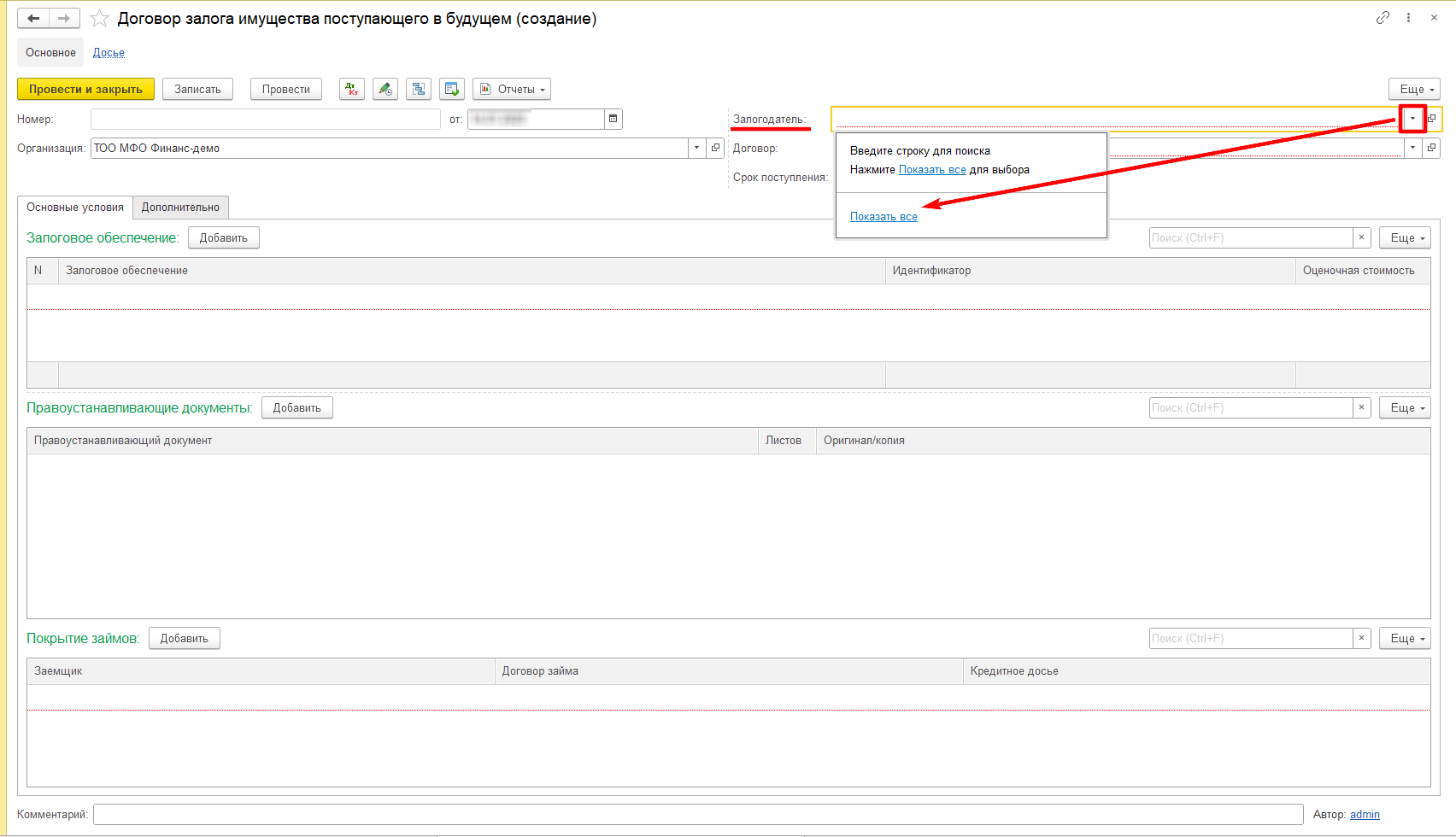This screenshot has width=1456, height=837.
Task: Focus the Номер input field
Action: click(x=266, y=119)
